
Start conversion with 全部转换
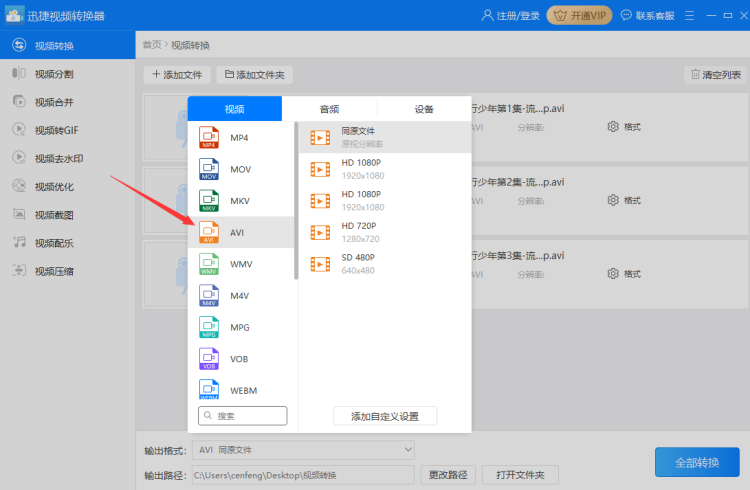[x=697, y=462]
